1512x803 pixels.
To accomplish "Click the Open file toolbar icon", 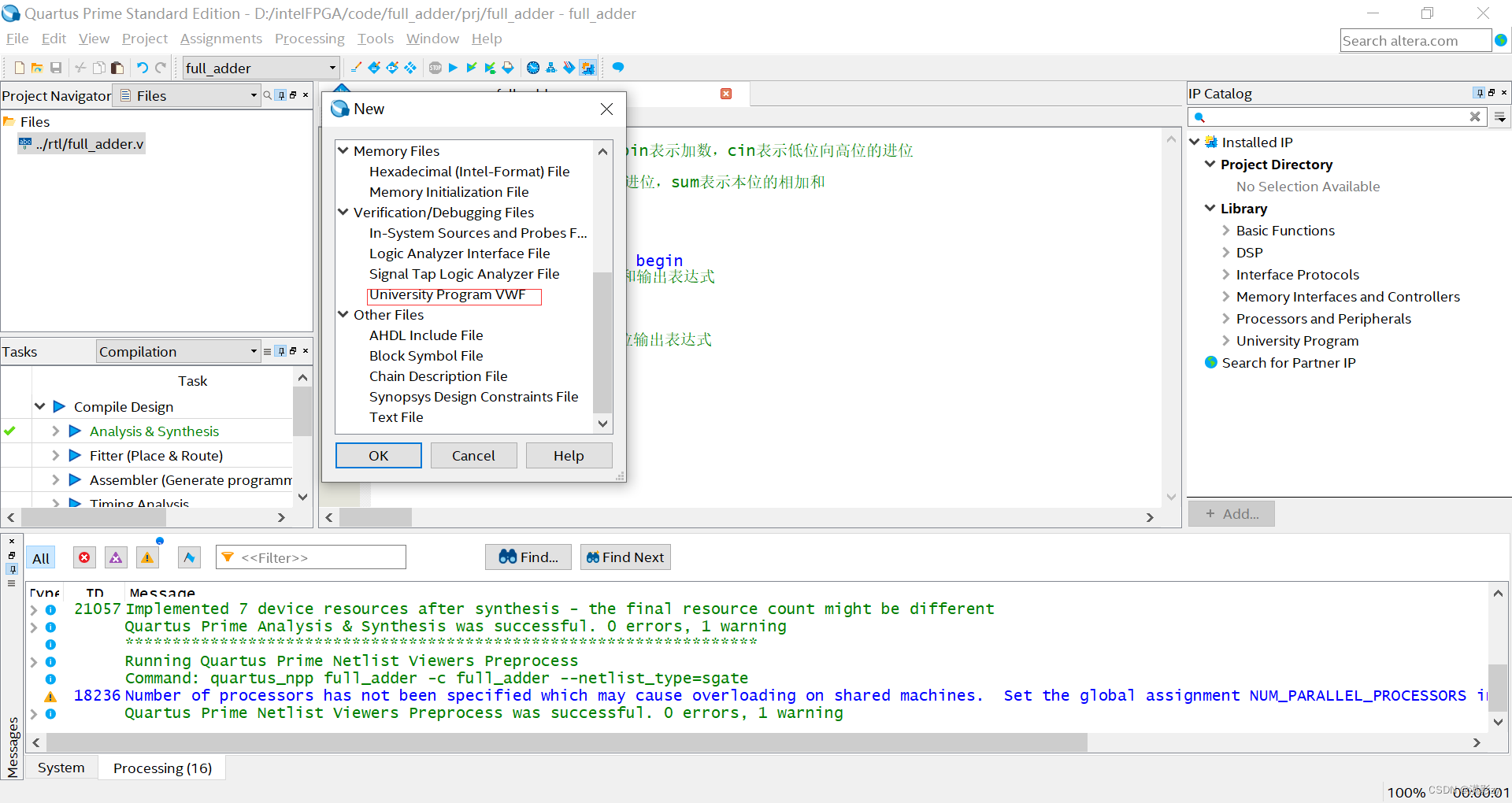I will coord(37,68).
